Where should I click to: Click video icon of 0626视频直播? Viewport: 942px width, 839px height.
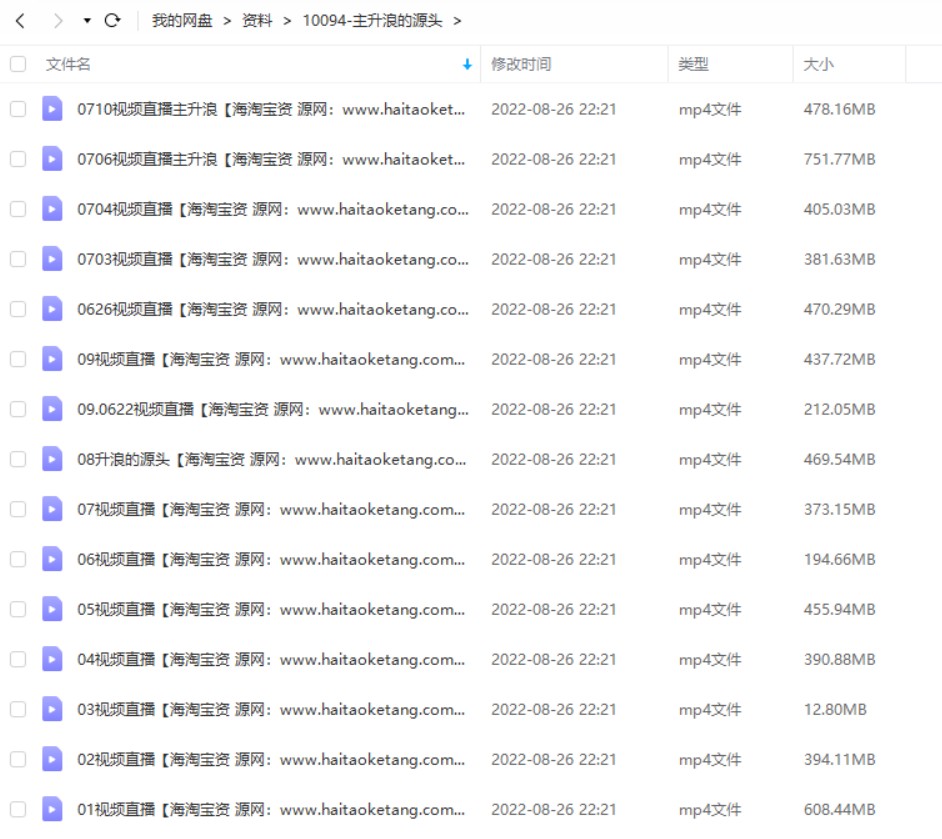click(x=52, y=309)
